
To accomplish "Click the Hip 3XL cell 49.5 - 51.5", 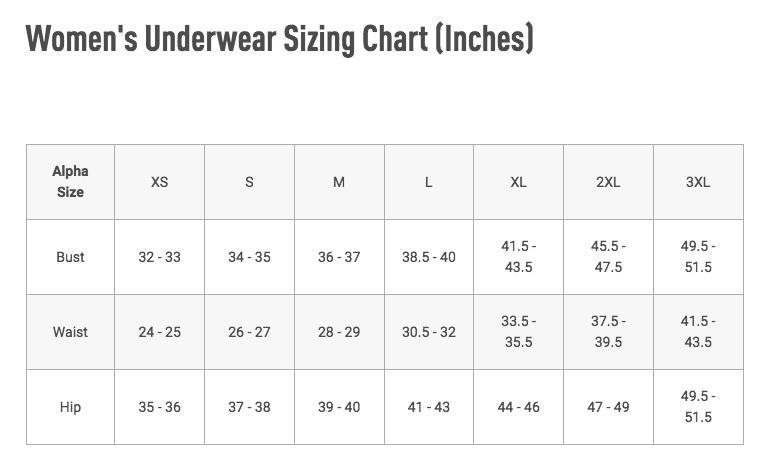I will [x=698, y=407].
